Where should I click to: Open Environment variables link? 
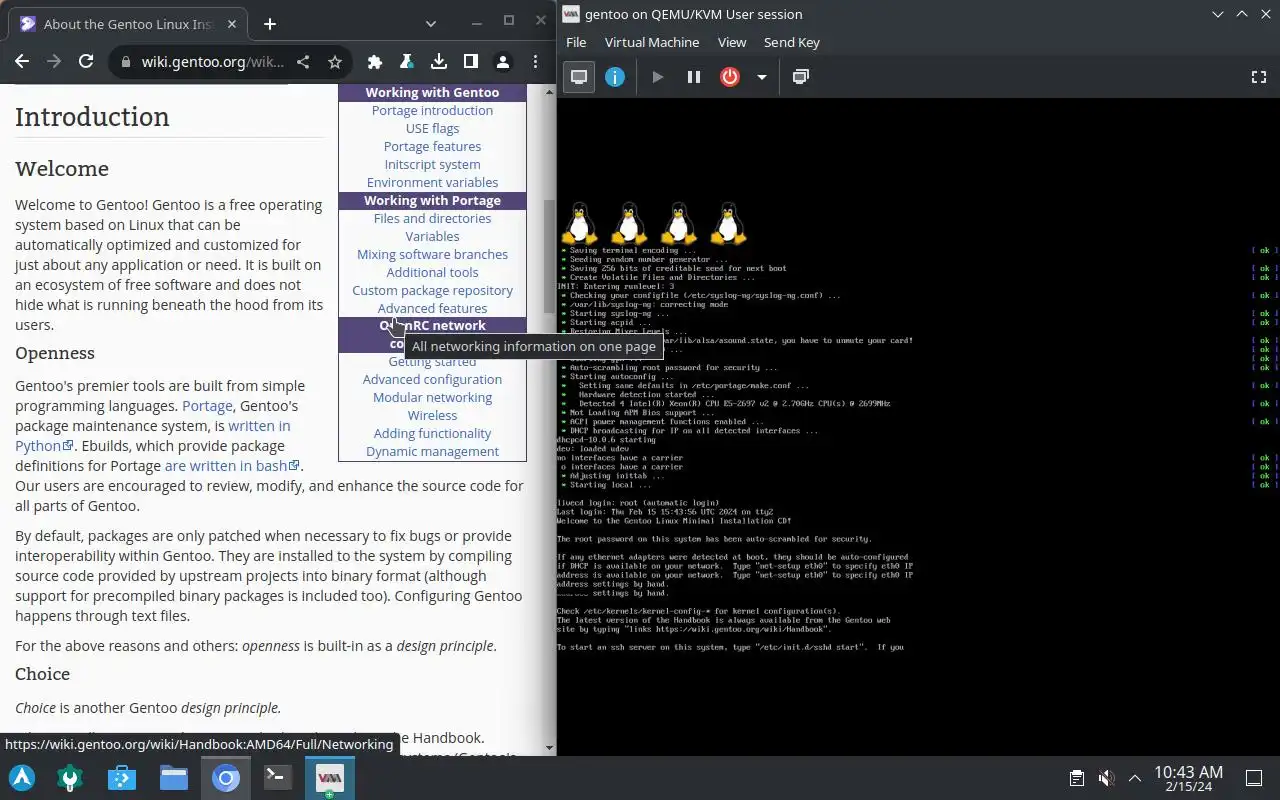click(432, 182)
